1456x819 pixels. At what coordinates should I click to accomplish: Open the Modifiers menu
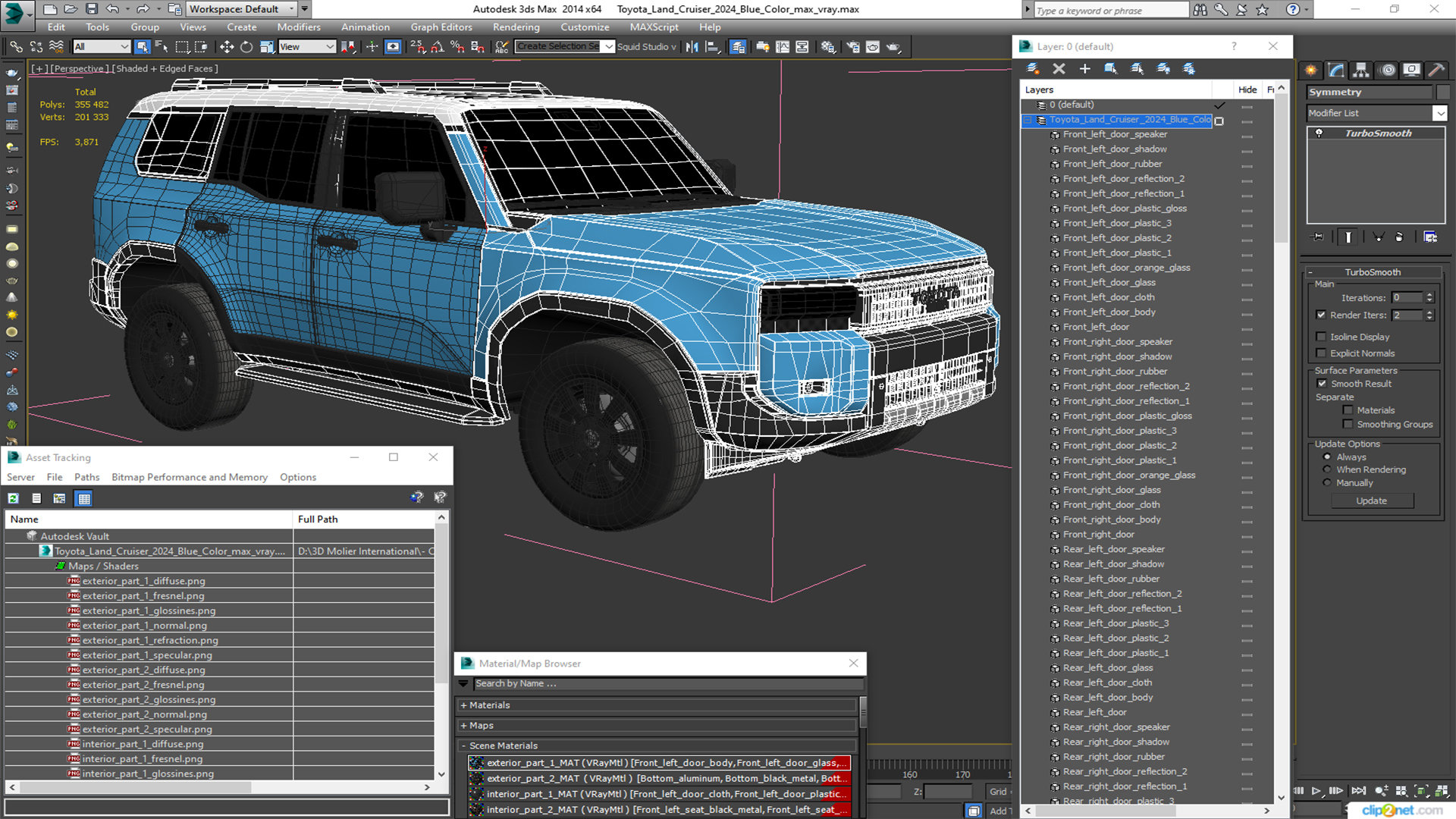(298, 27)
